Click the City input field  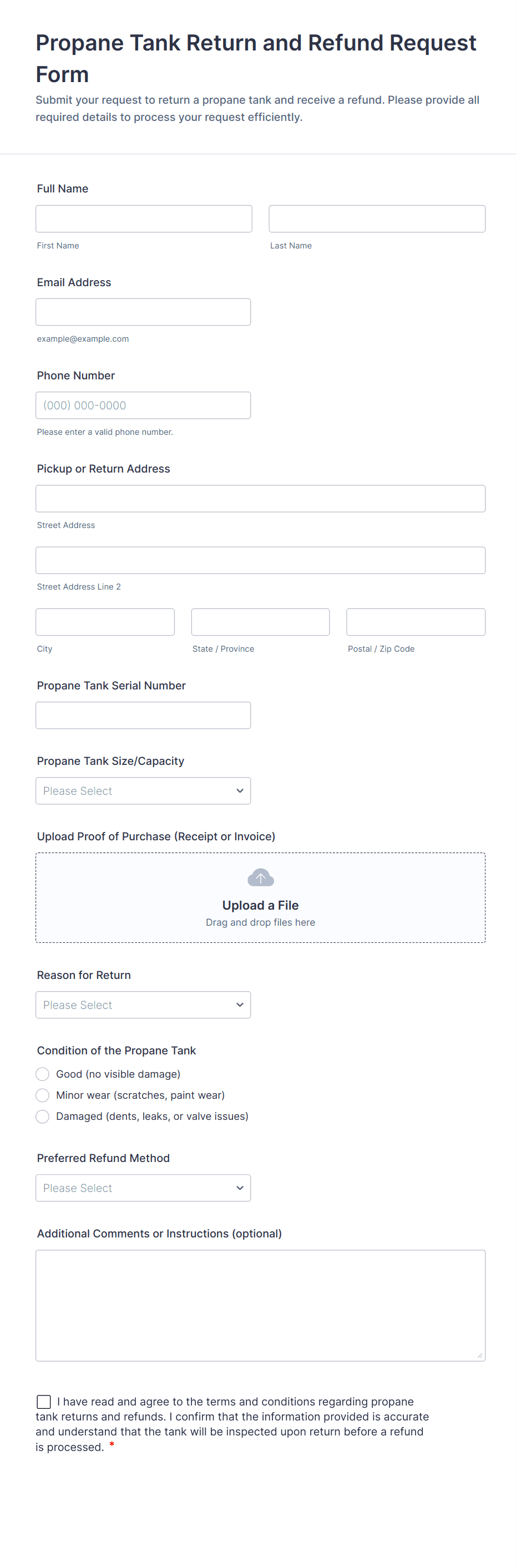(105, 622)
